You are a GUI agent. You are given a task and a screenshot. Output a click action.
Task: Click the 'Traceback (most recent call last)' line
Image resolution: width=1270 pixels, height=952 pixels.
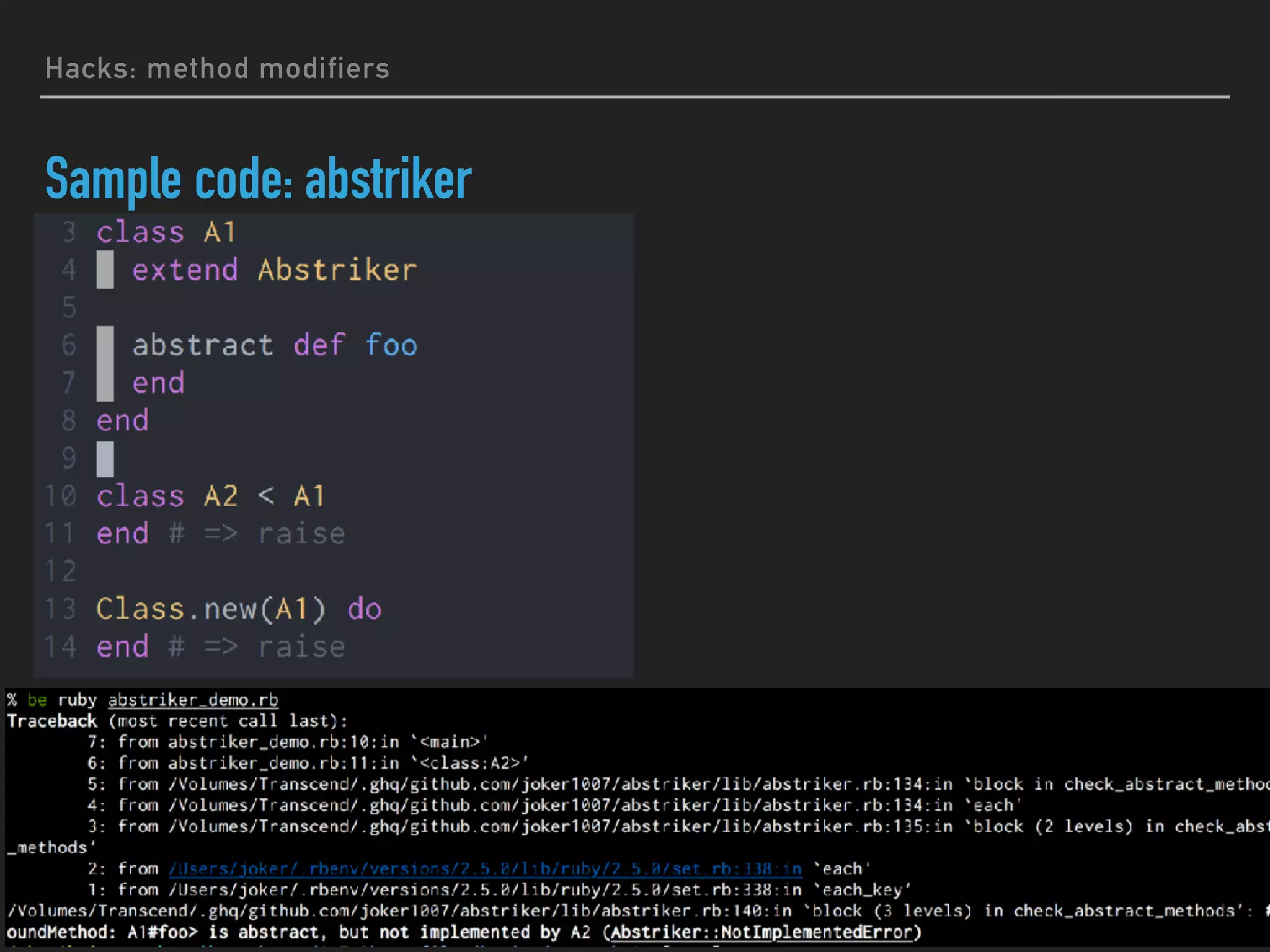(x=177, y=721)
